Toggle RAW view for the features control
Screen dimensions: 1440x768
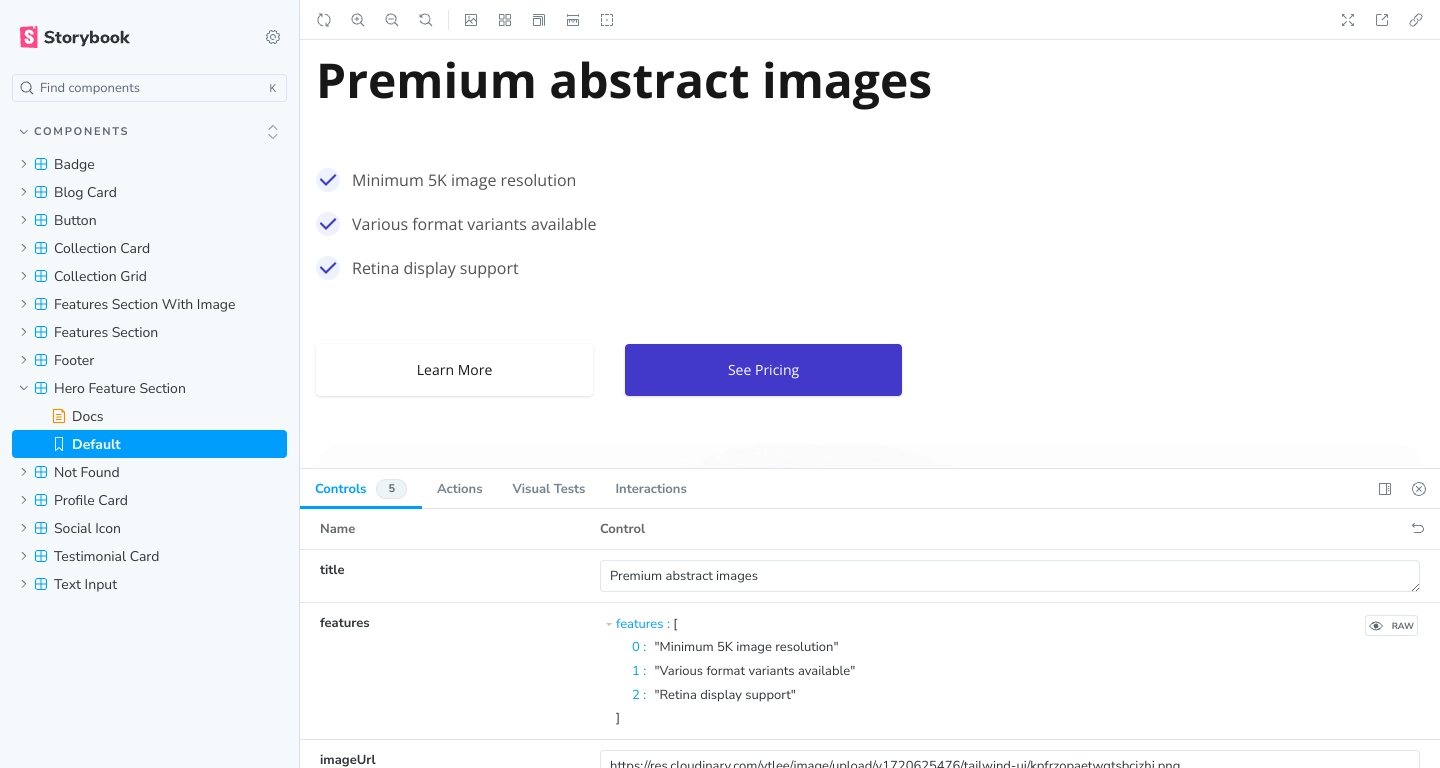(x=1391, y=626)
